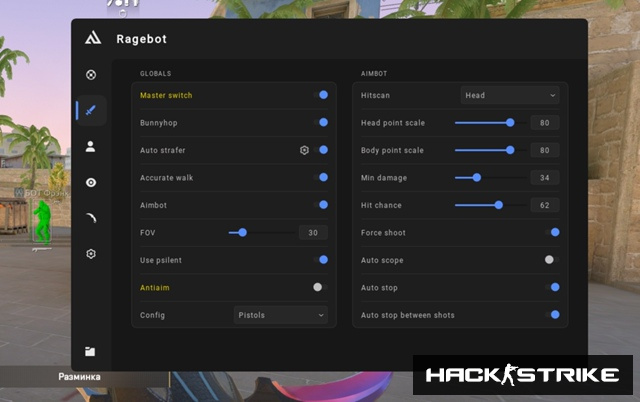Open the player silhouette sidebar tab

(x=91, y=146)
